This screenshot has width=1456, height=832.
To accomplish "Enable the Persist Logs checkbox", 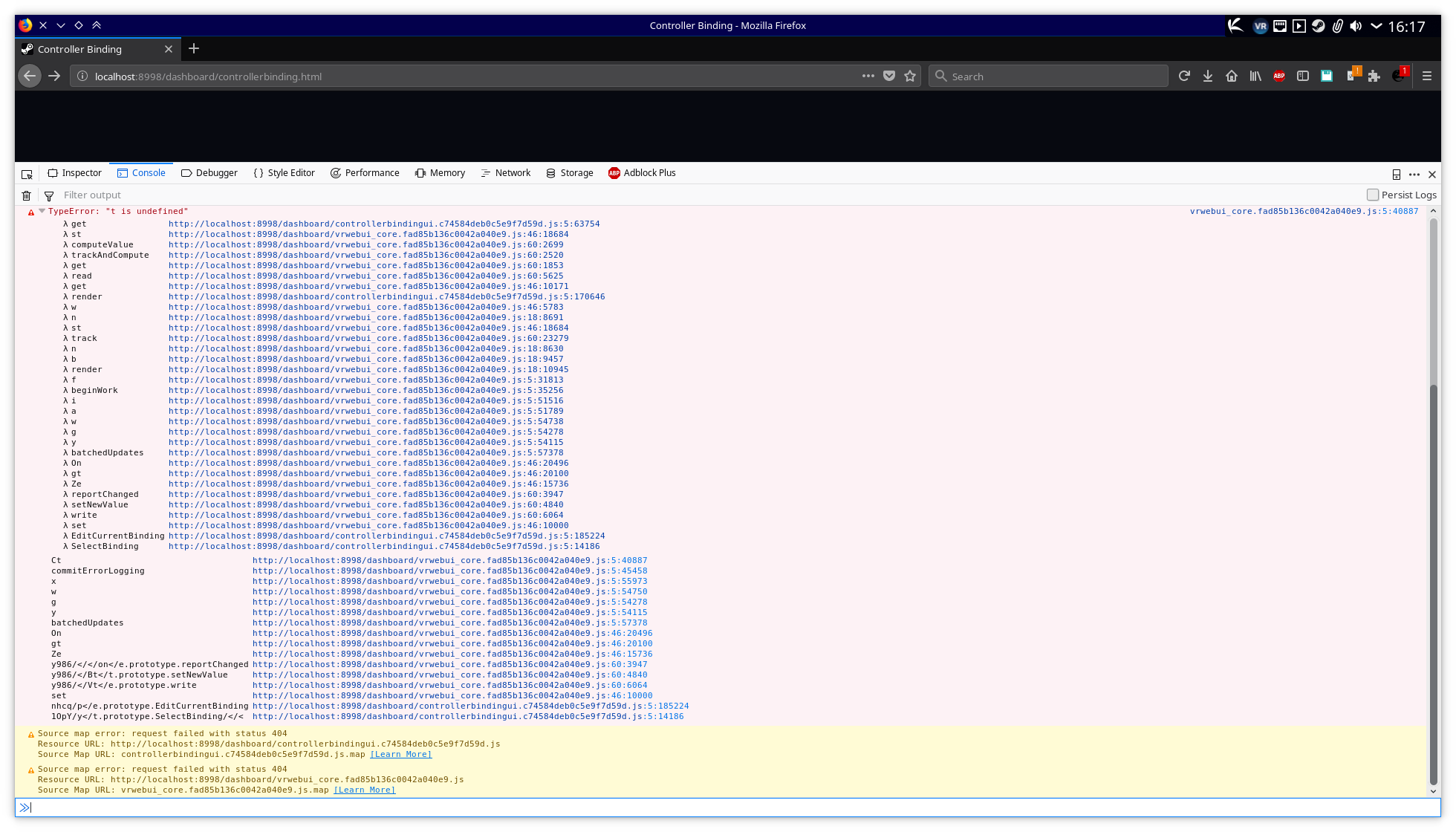I will click(x=1373, y=194).
